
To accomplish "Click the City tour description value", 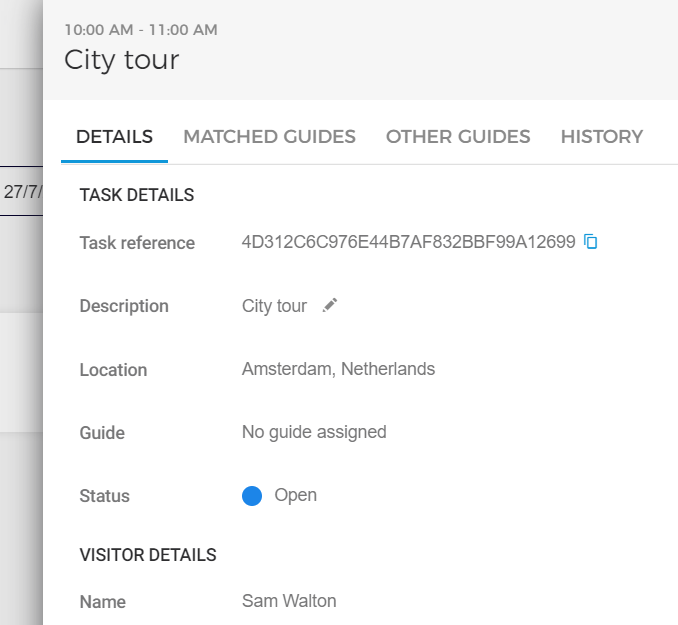I will pos(274,306).
